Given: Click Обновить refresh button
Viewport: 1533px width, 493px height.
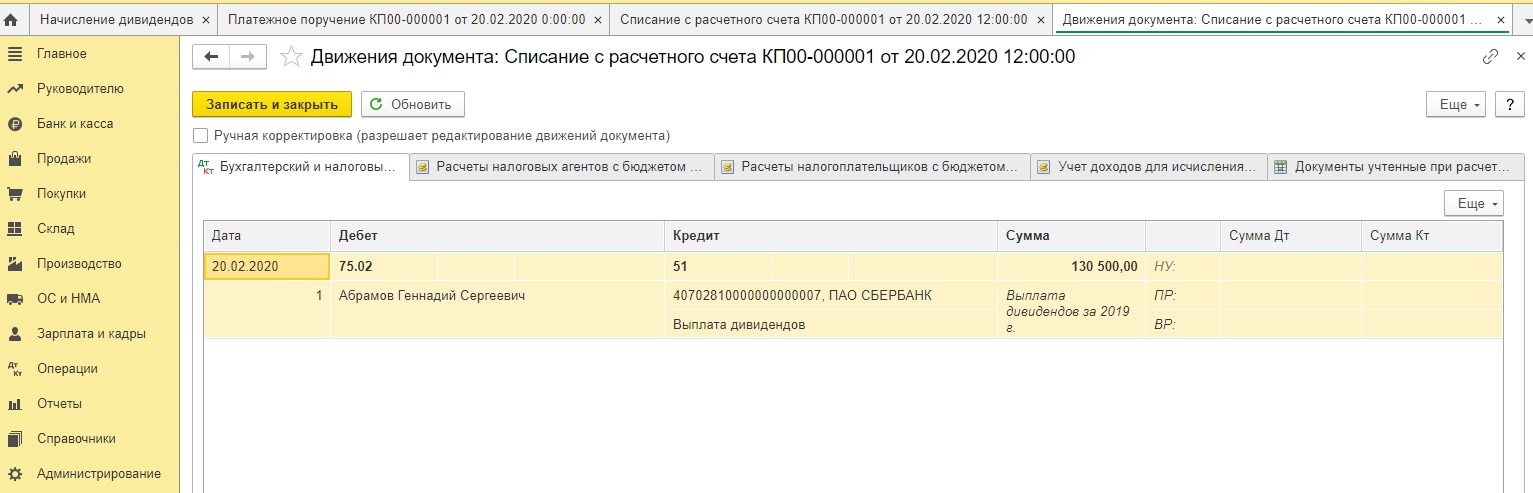Looking at the screenshot, I should [x=412, y=104].
